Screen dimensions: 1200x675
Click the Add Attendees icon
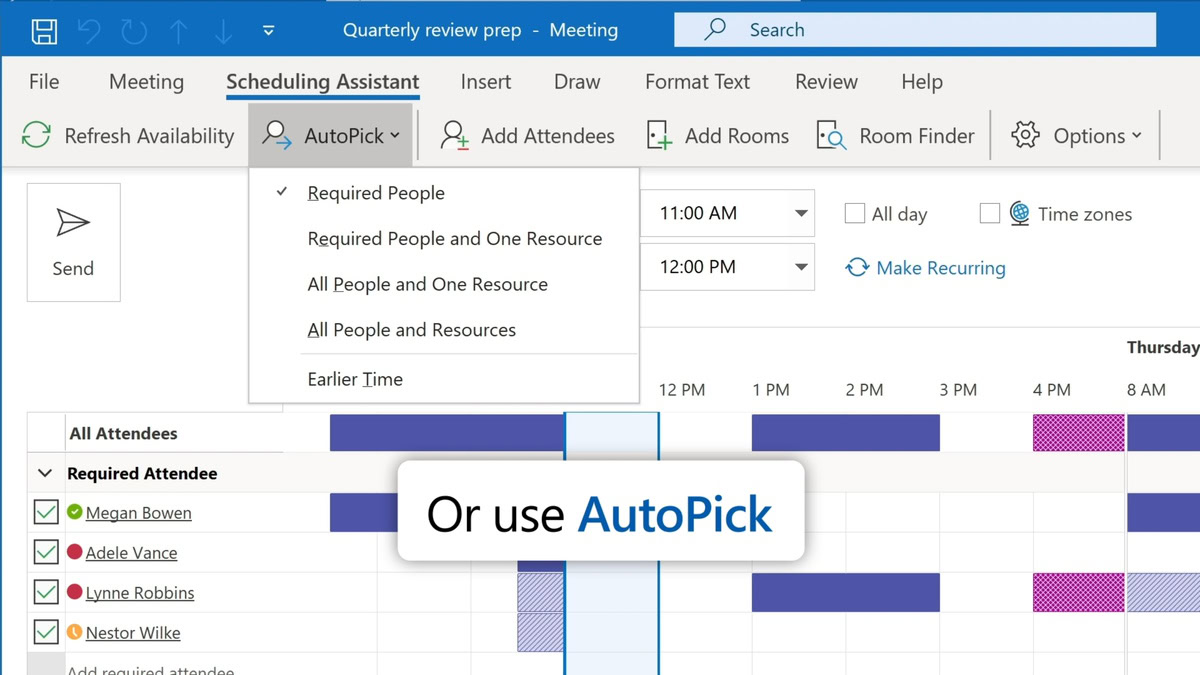455,136
